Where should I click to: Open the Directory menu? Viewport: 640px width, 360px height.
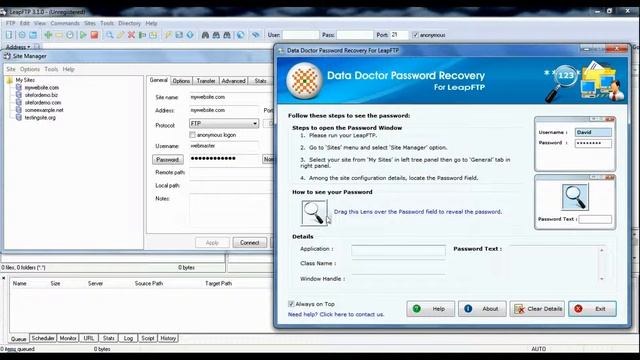129,23
